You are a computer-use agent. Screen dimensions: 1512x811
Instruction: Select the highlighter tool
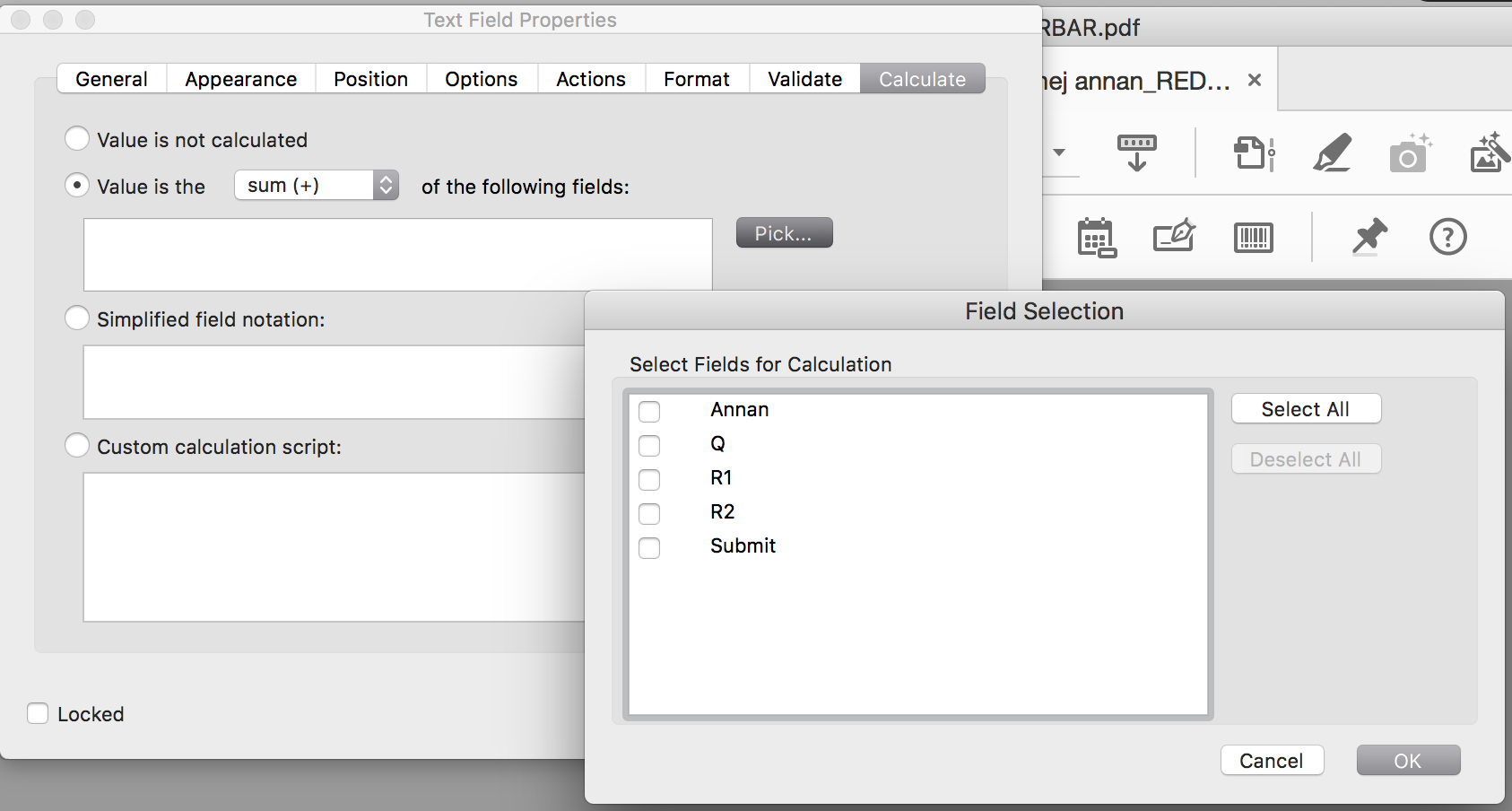(x=1331, y=153)
